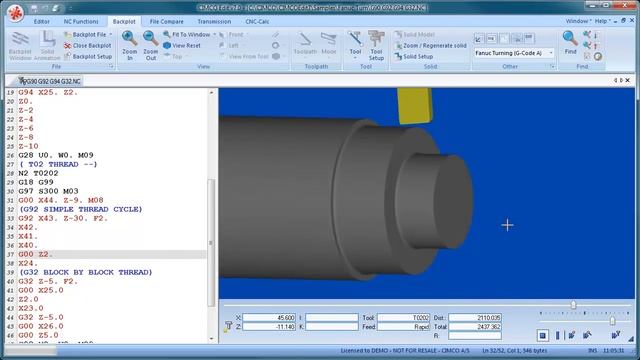Click the Zoom / Regenerate solid icon

coord(398,46)
